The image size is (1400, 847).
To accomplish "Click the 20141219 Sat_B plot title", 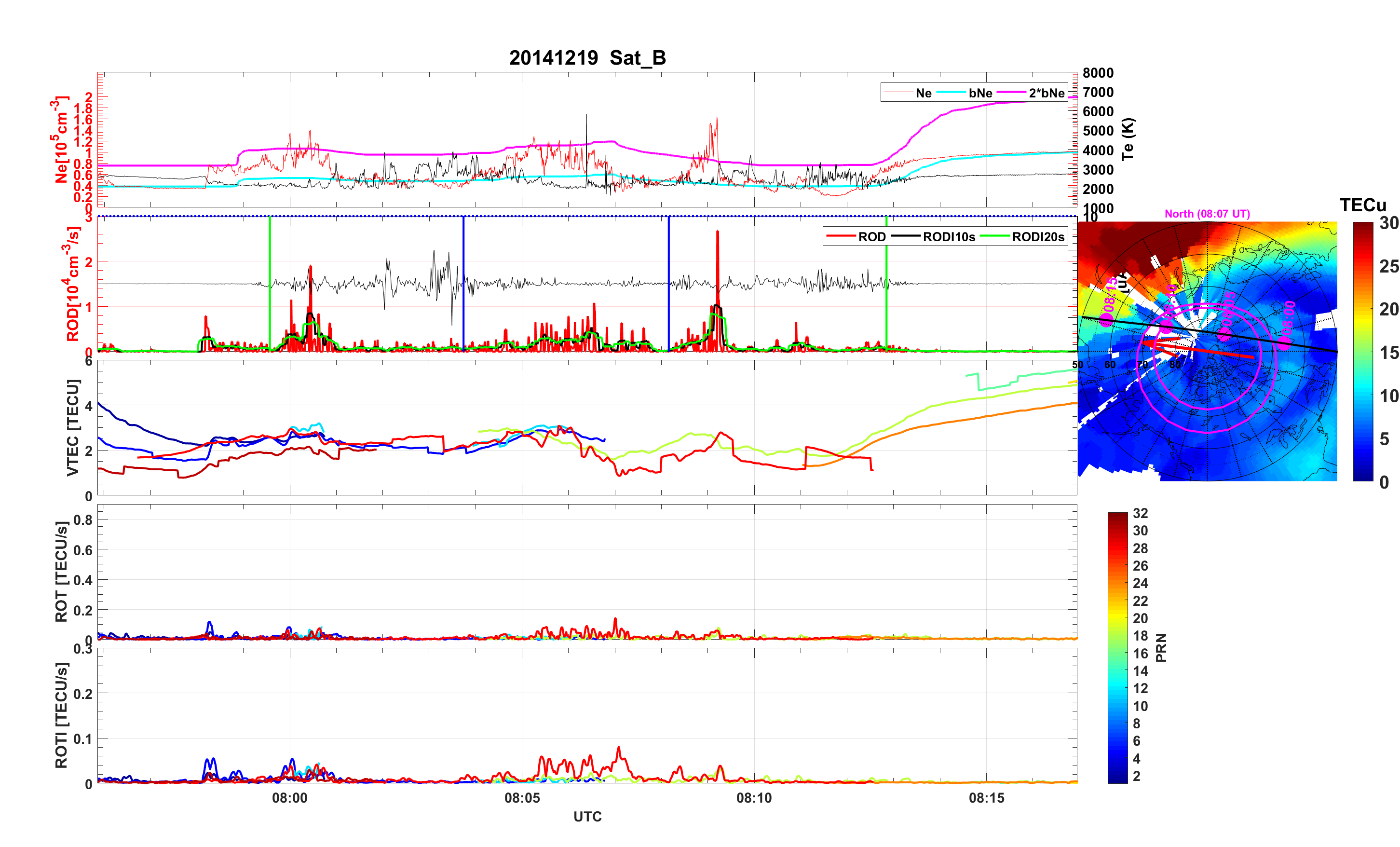I will [587, 58].
